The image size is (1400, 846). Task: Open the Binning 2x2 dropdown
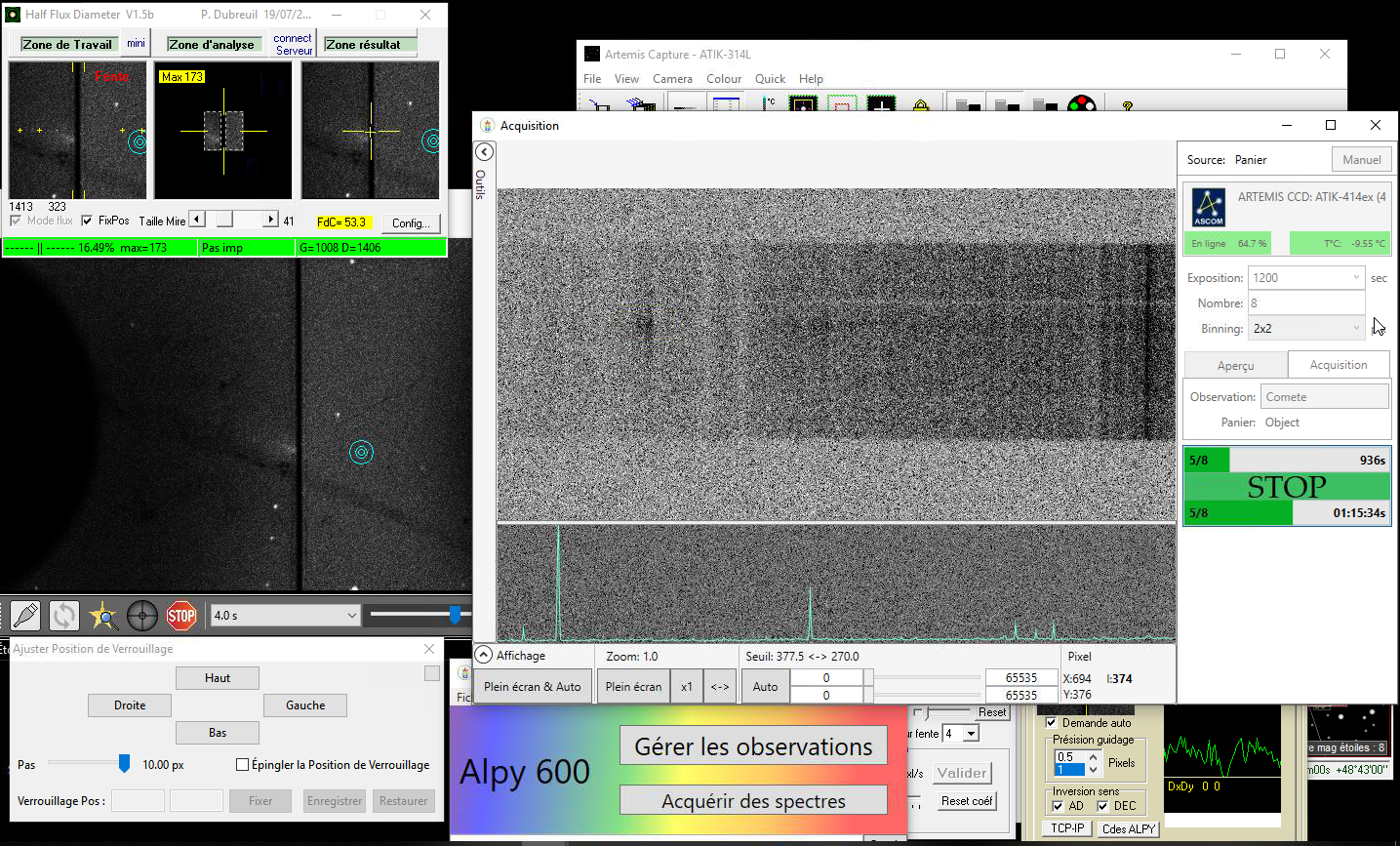[x=1356, y=329]
